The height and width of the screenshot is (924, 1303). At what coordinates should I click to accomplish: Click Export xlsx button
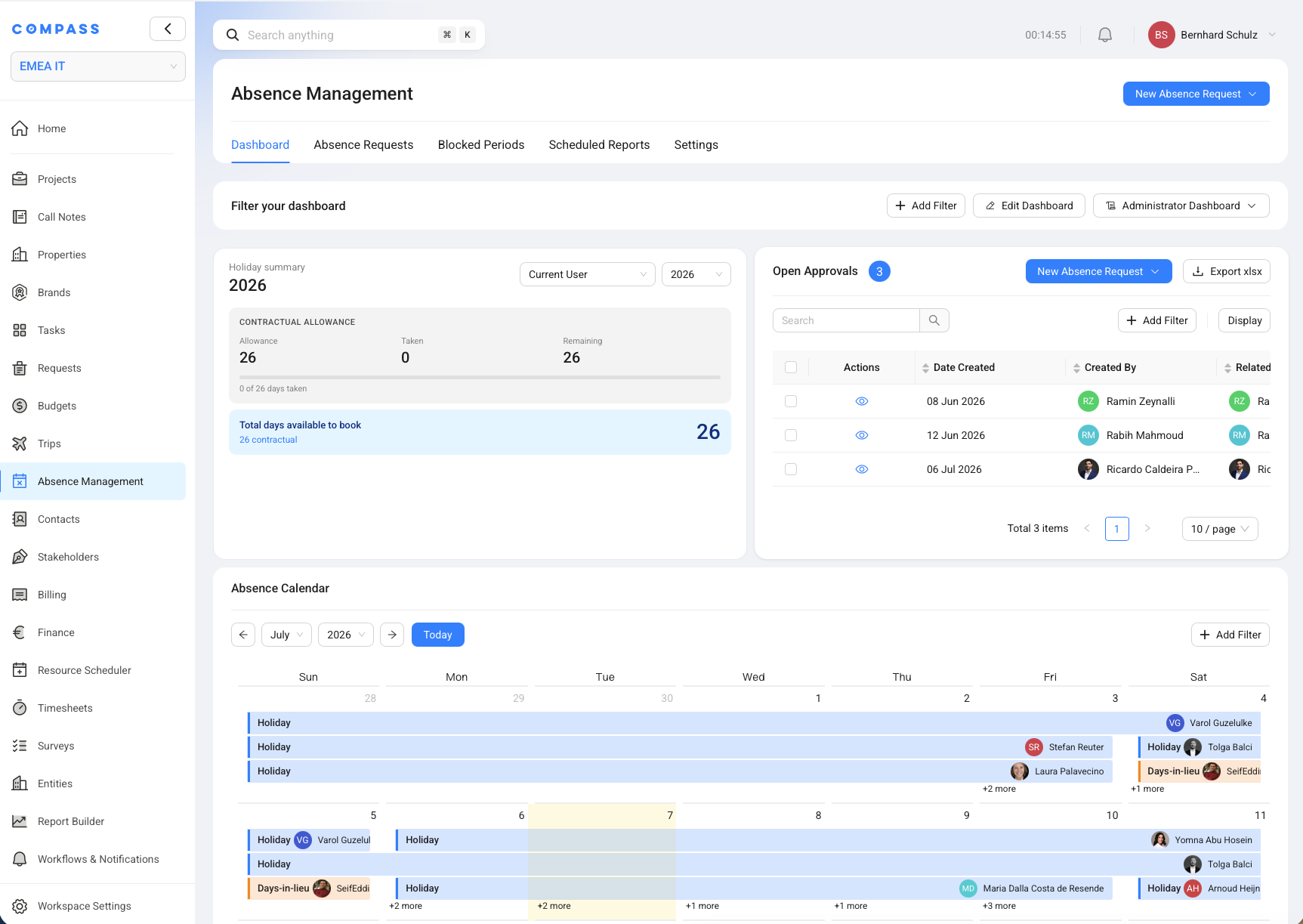1226,271
